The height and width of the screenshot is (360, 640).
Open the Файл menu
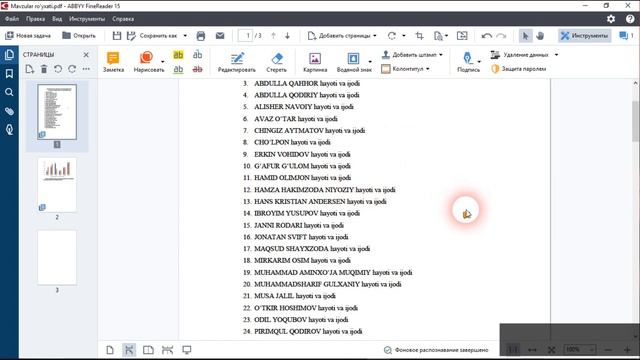(12, 19)
